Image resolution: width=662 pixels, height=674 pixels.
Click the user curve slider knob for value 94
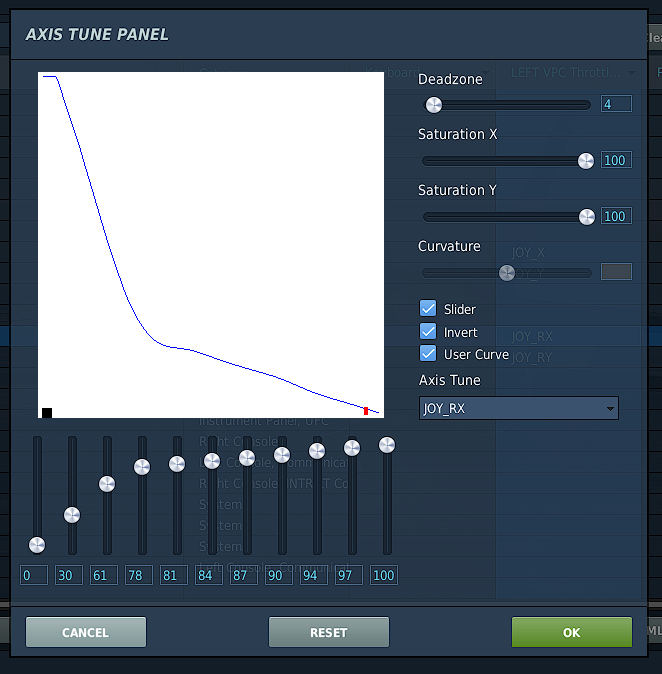click(317, 451)
